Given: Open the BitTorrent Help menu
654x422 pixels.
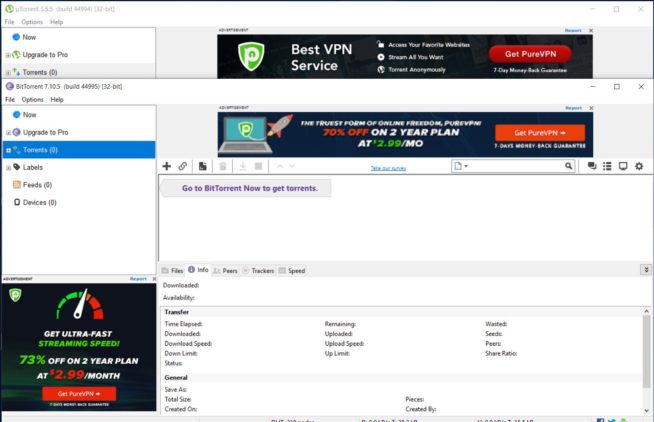Looking at the screenshot, I should [57, 99].
